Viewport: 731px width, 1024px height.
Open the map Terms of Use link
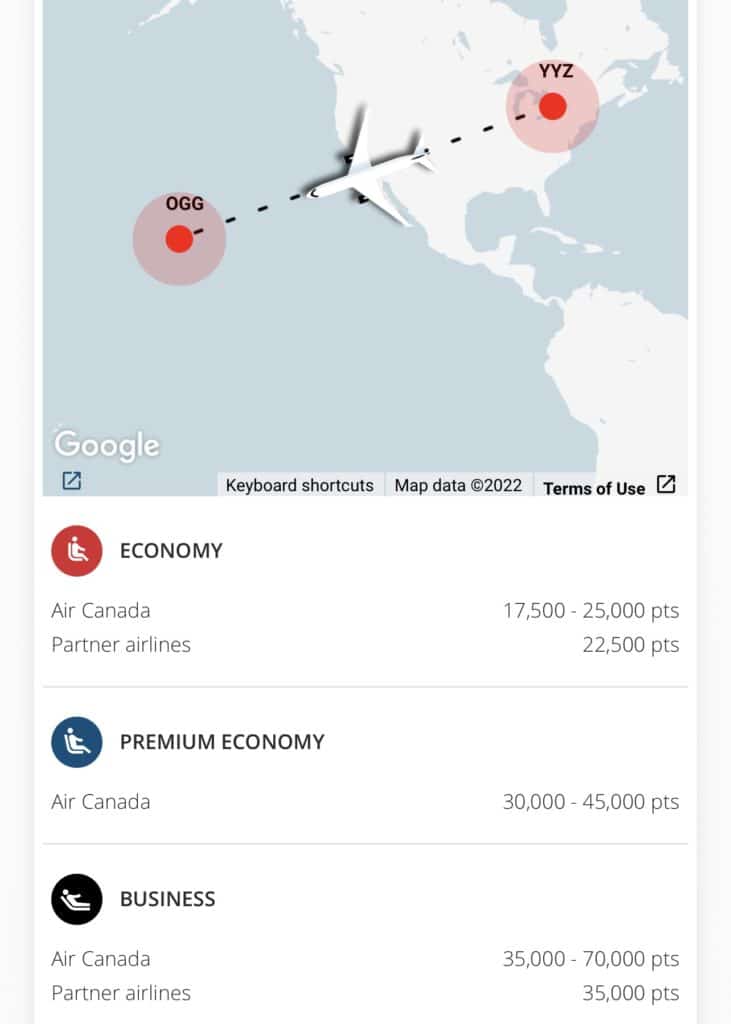pyautogui.click(x=593, y=488)
